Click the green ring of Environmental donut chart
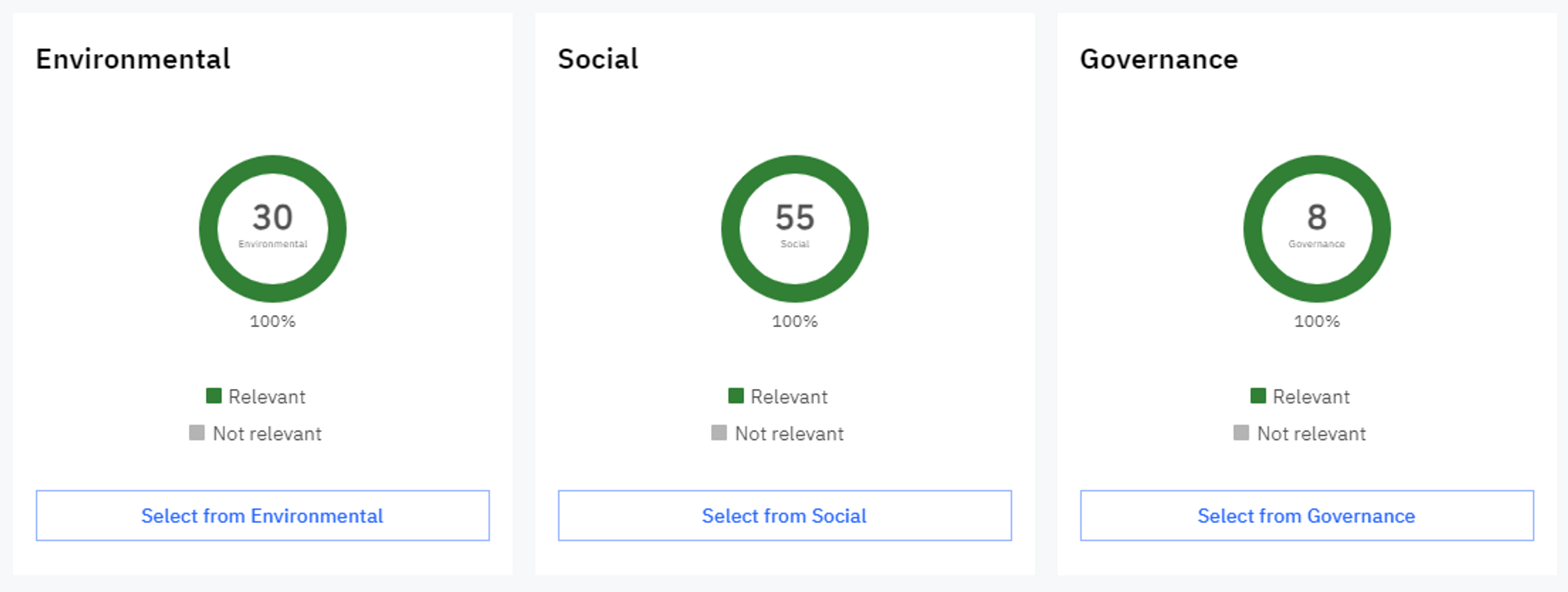Screen dimensions: 1568x592 pyautogui.click(x=209, y=229)
